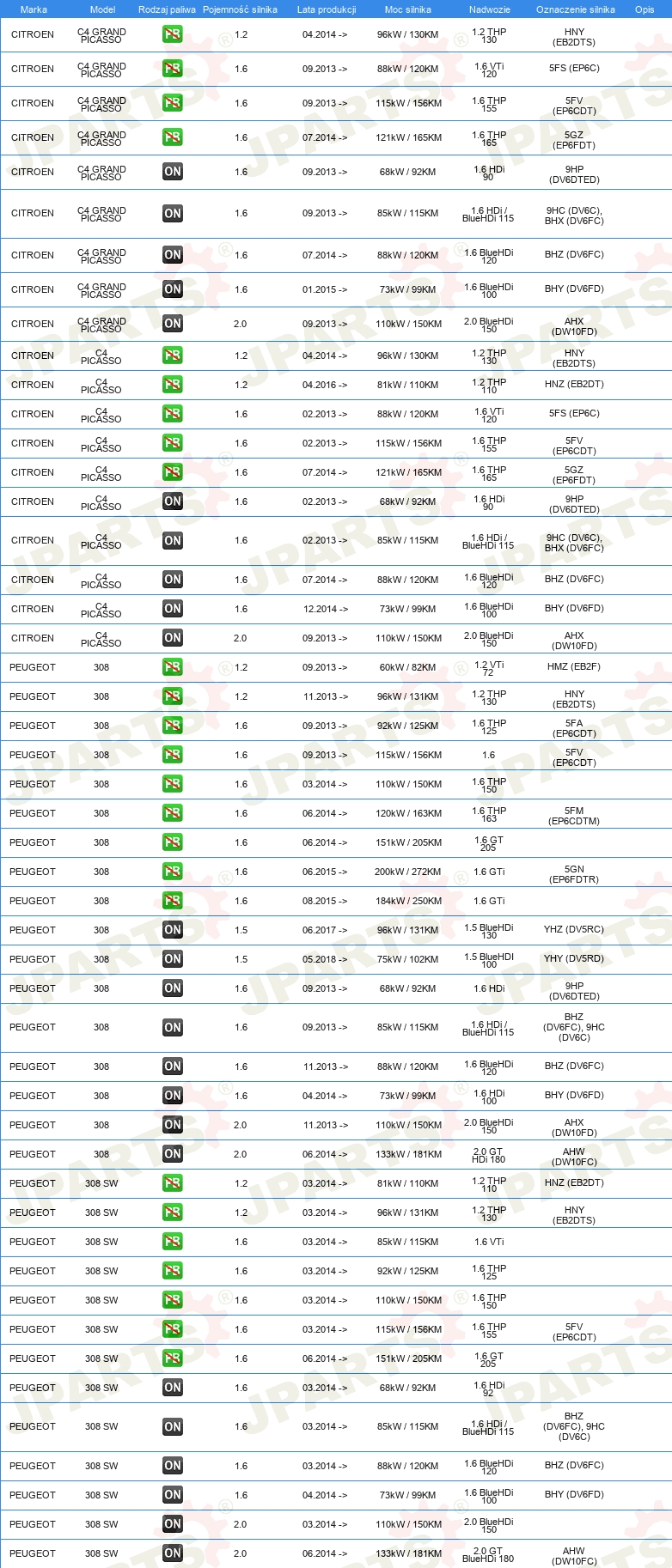Click power value 60kW / 82KM

click(407, 667)
